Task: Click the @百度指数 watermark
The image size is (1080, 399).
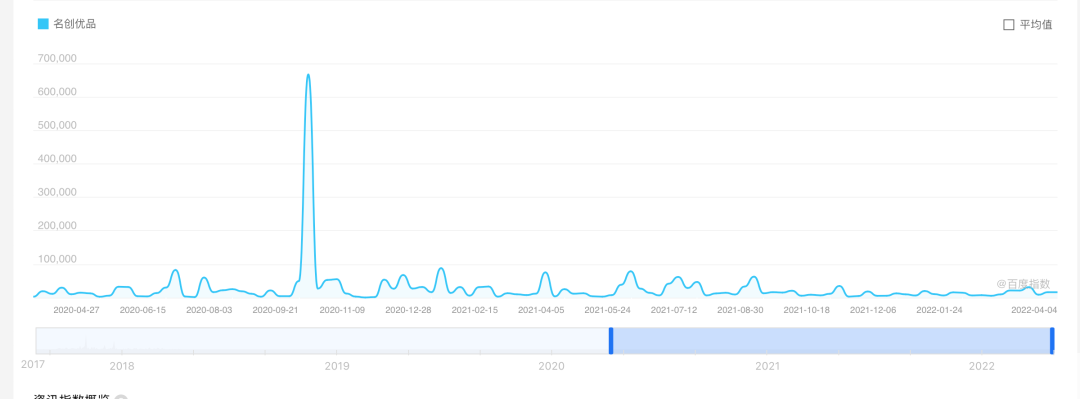Action: pyautogui.click(x=1023, y=283)
